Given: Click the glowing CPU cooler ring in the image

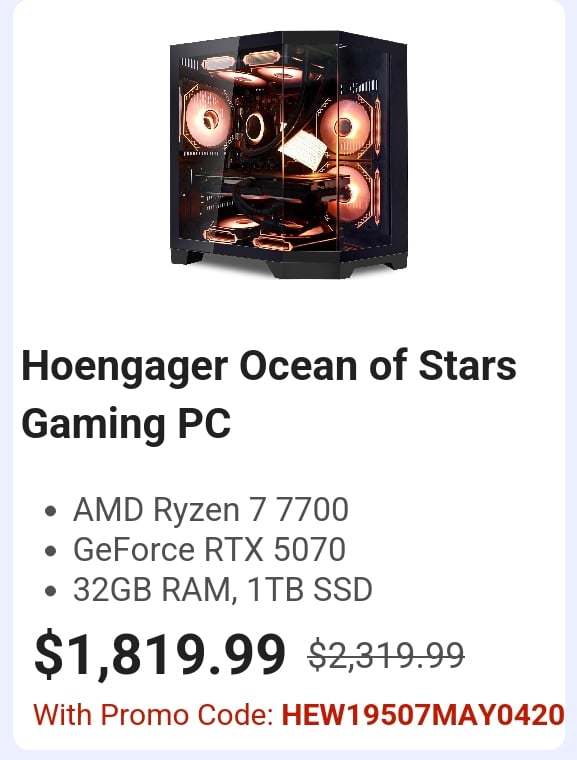Looking at the screenshot, I should coord(254,127).
